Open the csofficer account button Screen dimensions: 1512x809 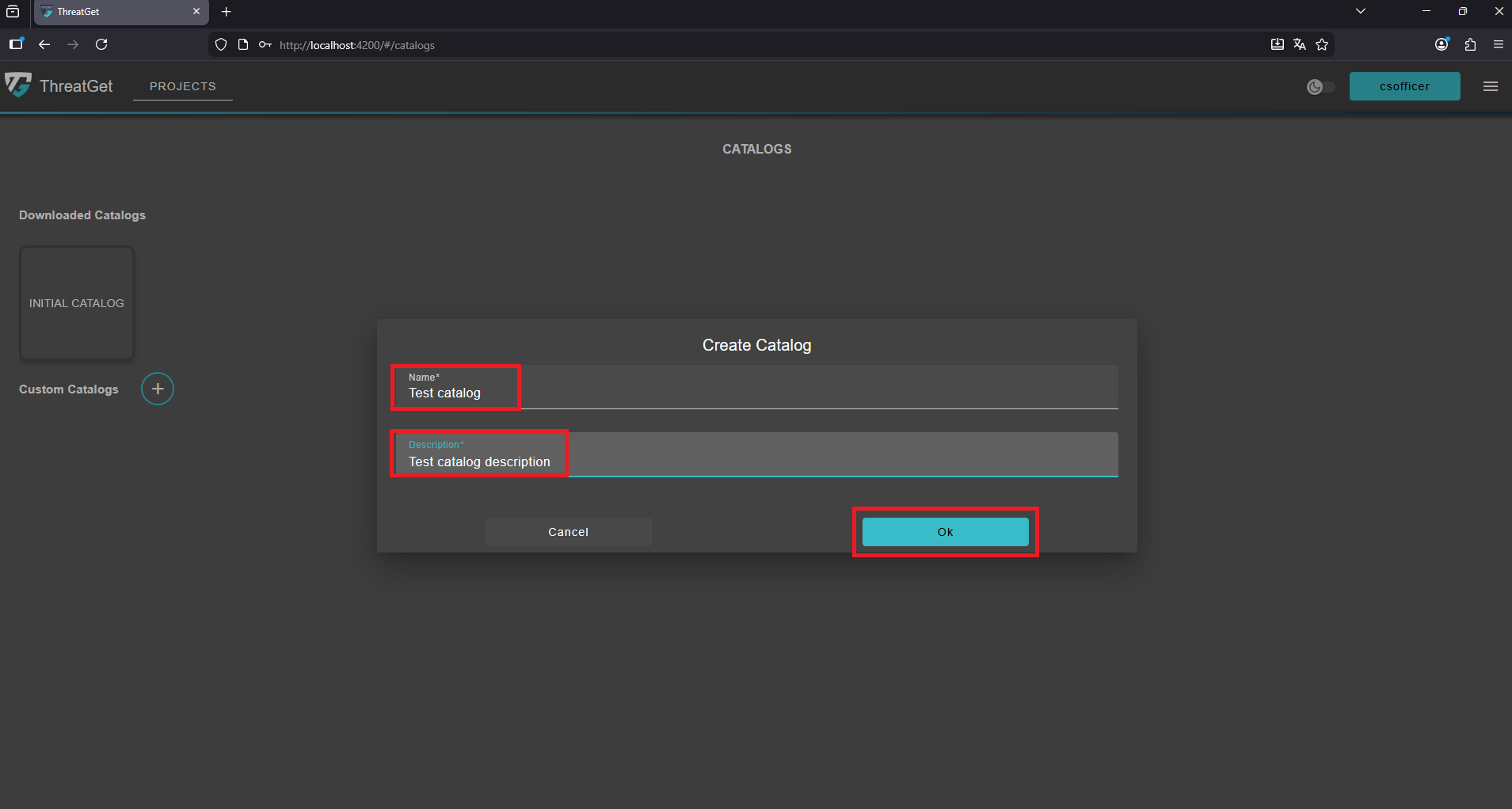(1404, 85)
